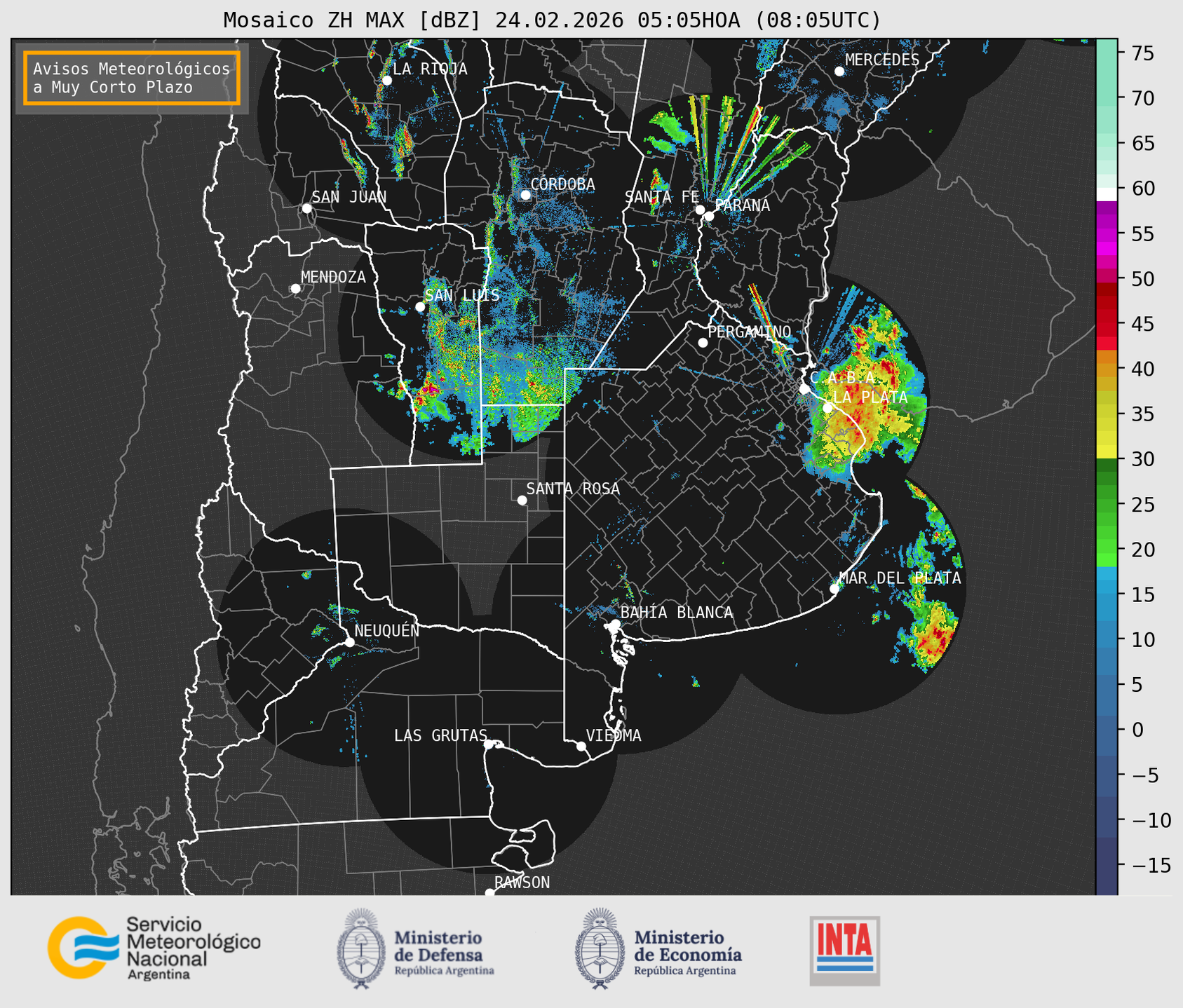Click the white 60 dBZ colorbar band
This screenshot has height=1008, width=1183.
(x=1106, y=194)
